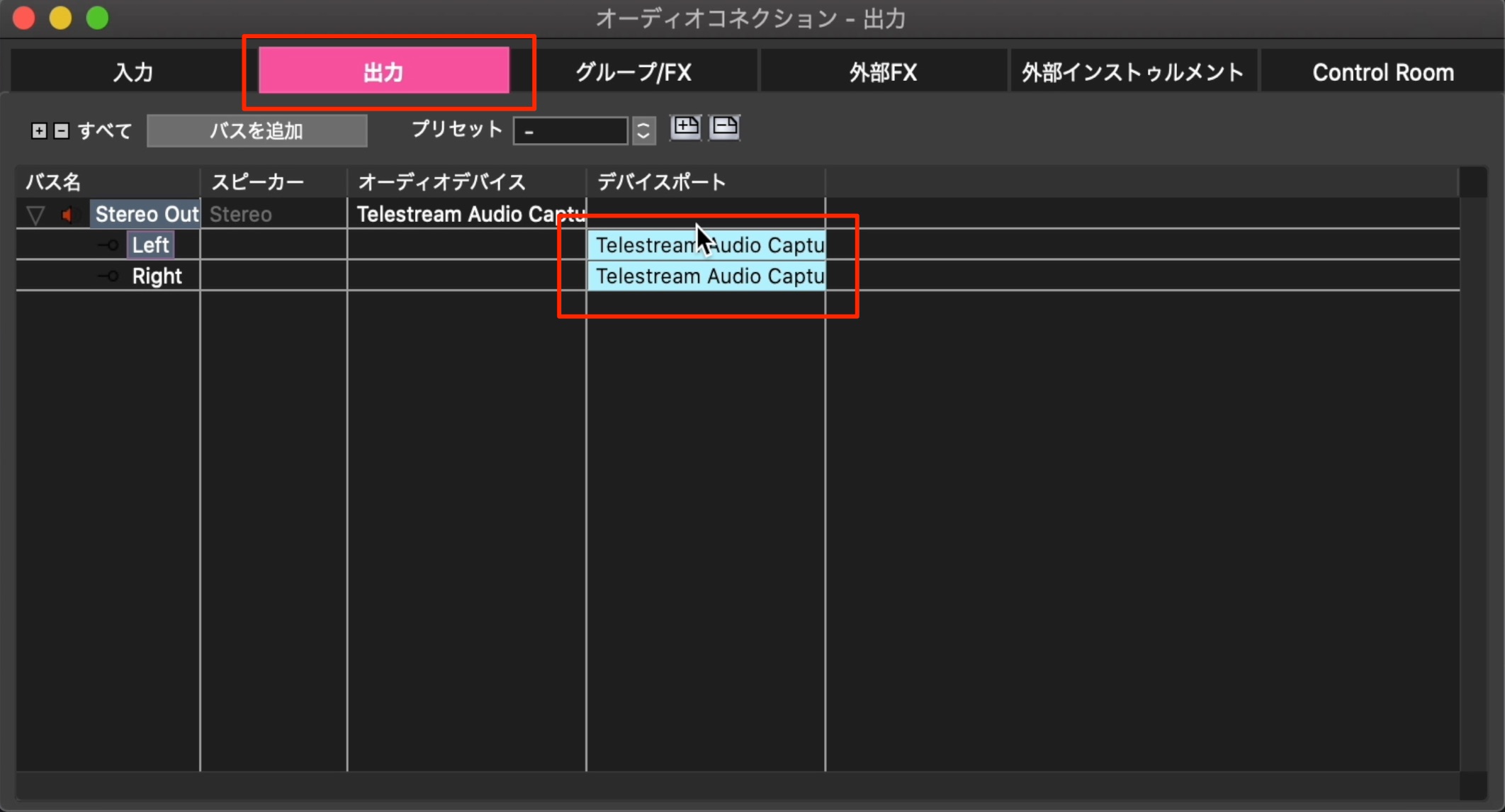Screen dimensions: 1505x812
Task: Select the Stereo Out bus name
Action: [146, 214]
